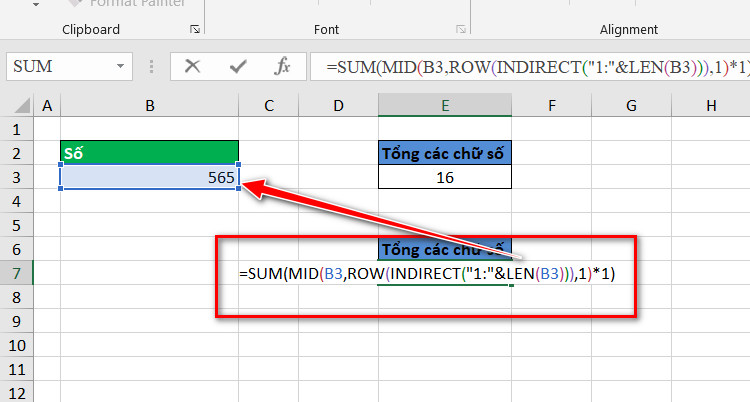Confirm the formula with the checkmark button
This screenshot has height=402, width=750.
point(238,66)
